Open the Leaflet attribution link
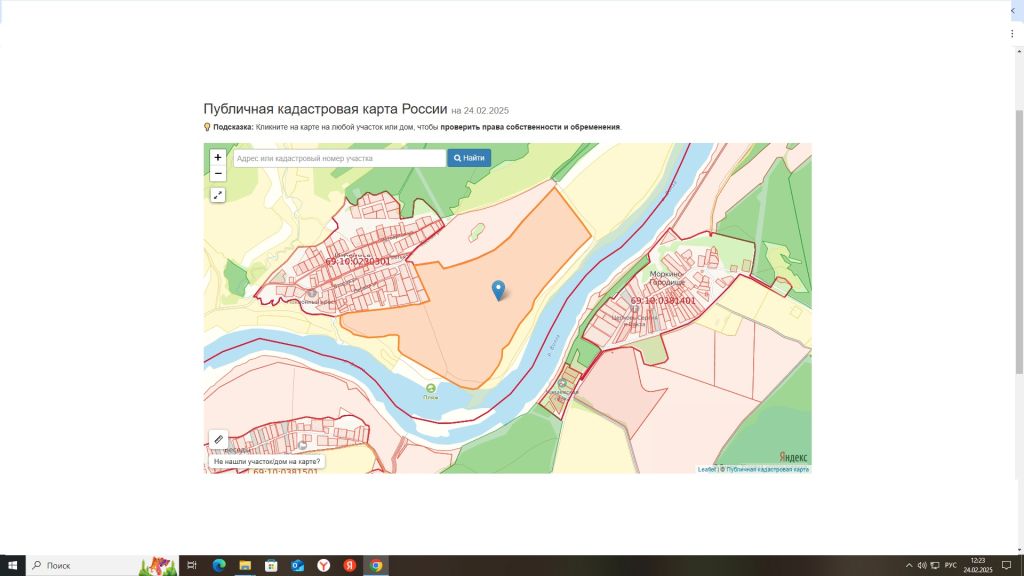The width and height of the screenshot is (1024, 576). (706, 469)
